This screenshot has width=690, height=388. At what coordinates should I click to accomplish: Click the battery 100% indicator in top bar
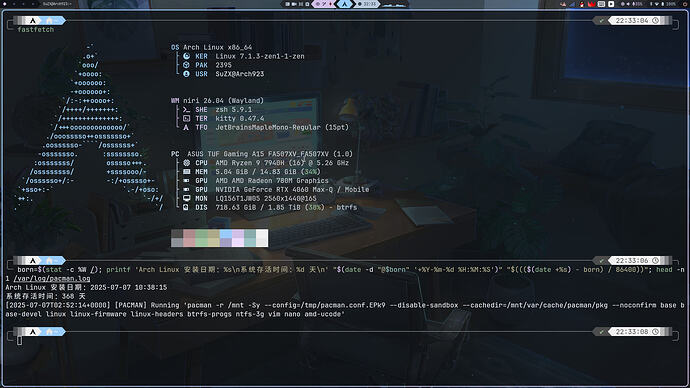(668, 4)
